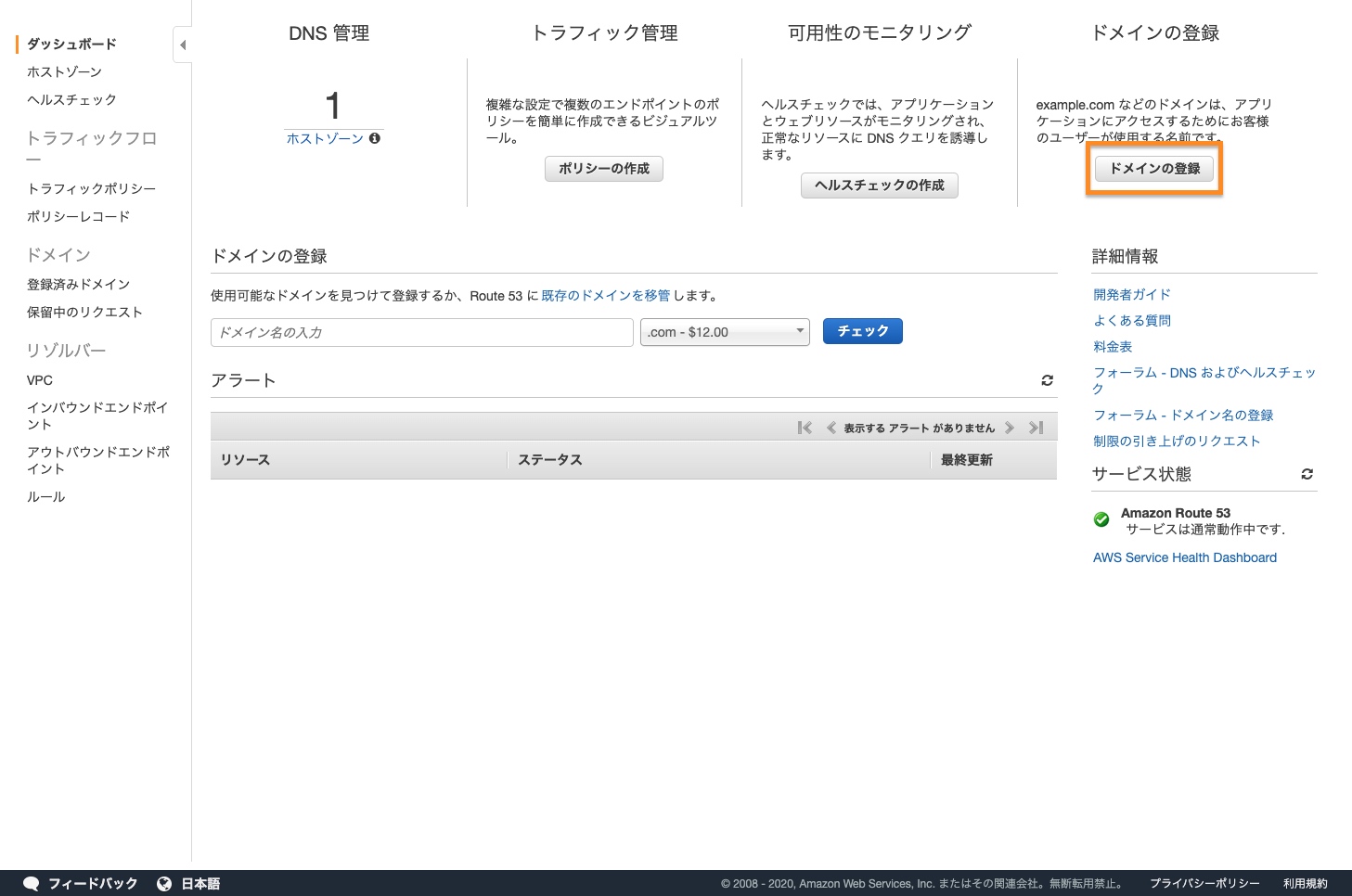Open ヘルスチェック from the sidebar
The width and height of the screenshot is (1352, 896).
click(x=71, y=99)
